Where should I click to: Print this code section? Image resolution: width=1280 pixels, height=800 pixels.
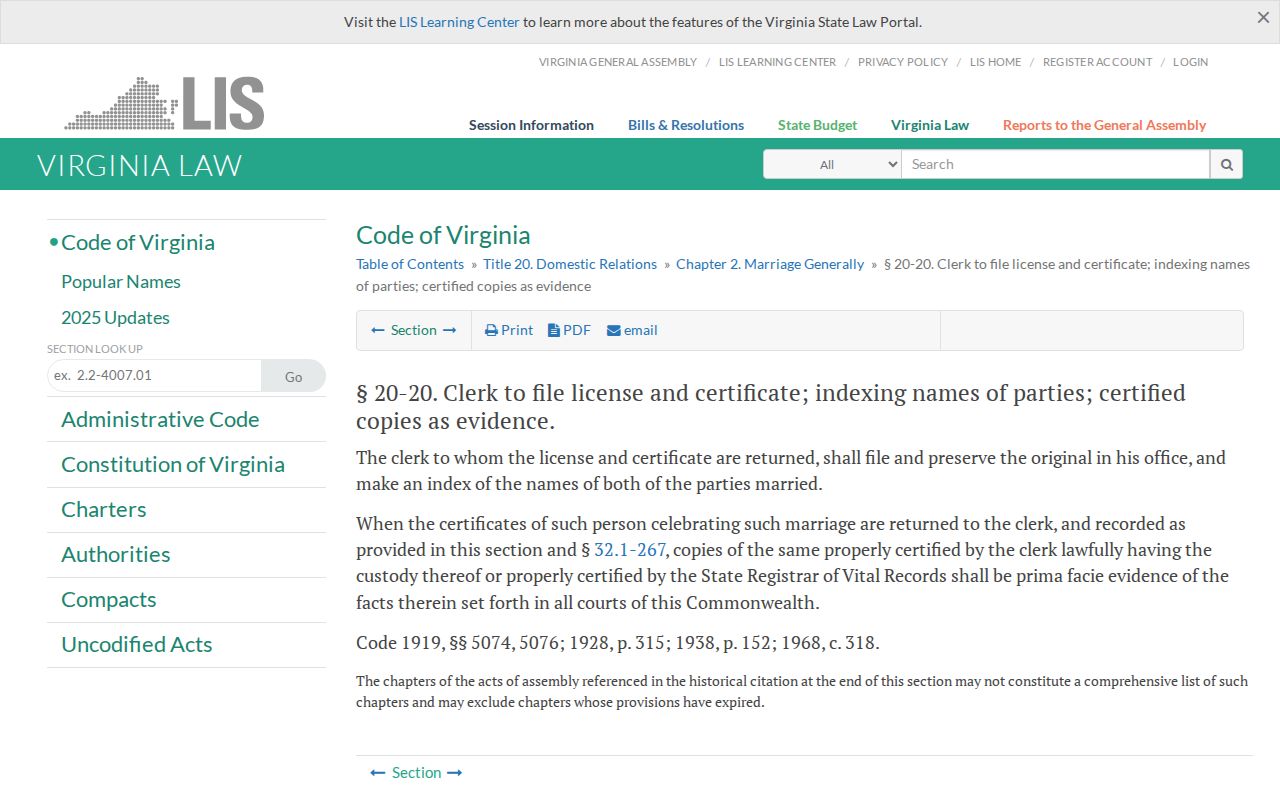pos(509,330)
